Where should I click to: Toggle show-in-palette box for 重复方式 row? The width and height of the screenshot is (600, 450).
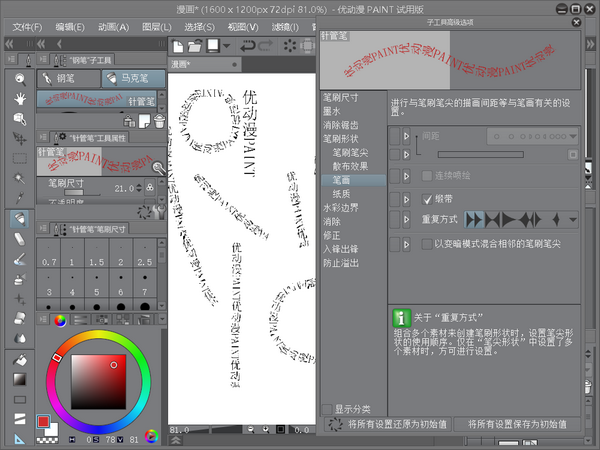[395, 220]
